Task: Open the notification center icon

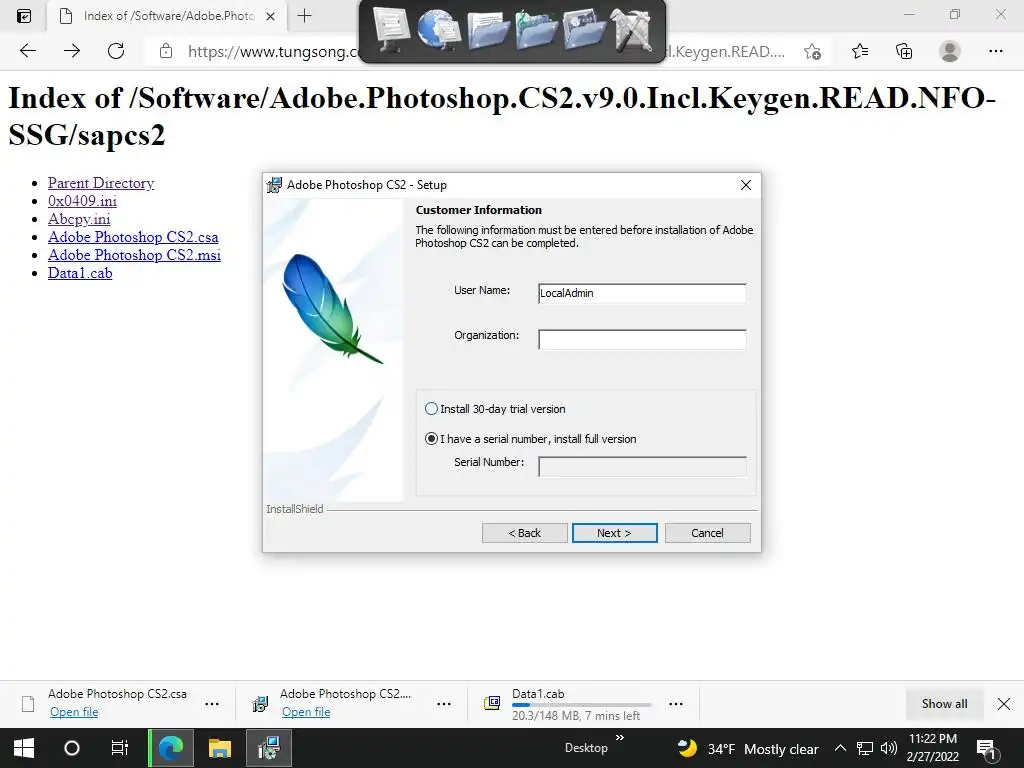Action: pyautogui.click(x=986, y=748)
